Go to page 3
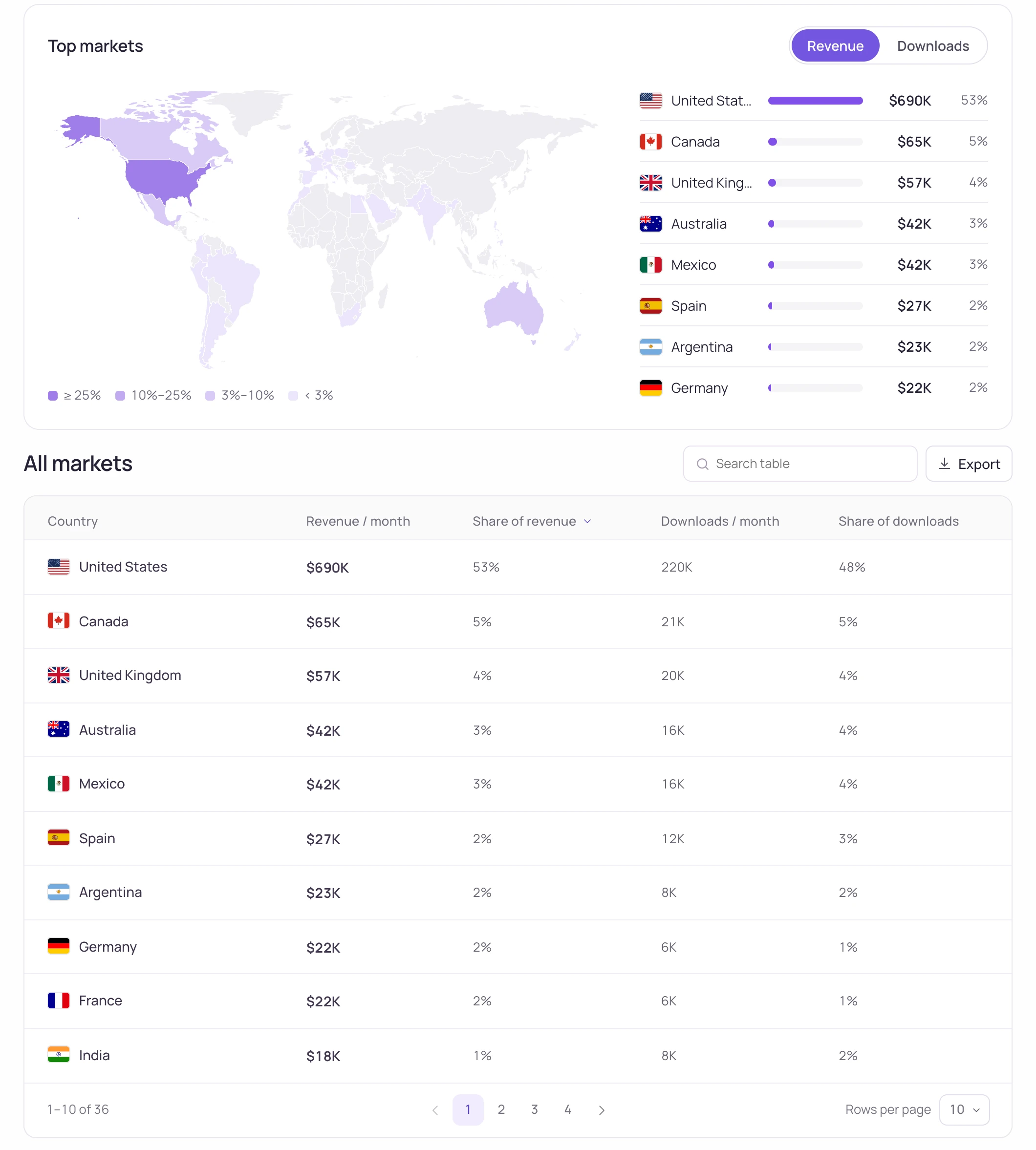Viewport: 1036px width, 1150px height. point(535,1109)
